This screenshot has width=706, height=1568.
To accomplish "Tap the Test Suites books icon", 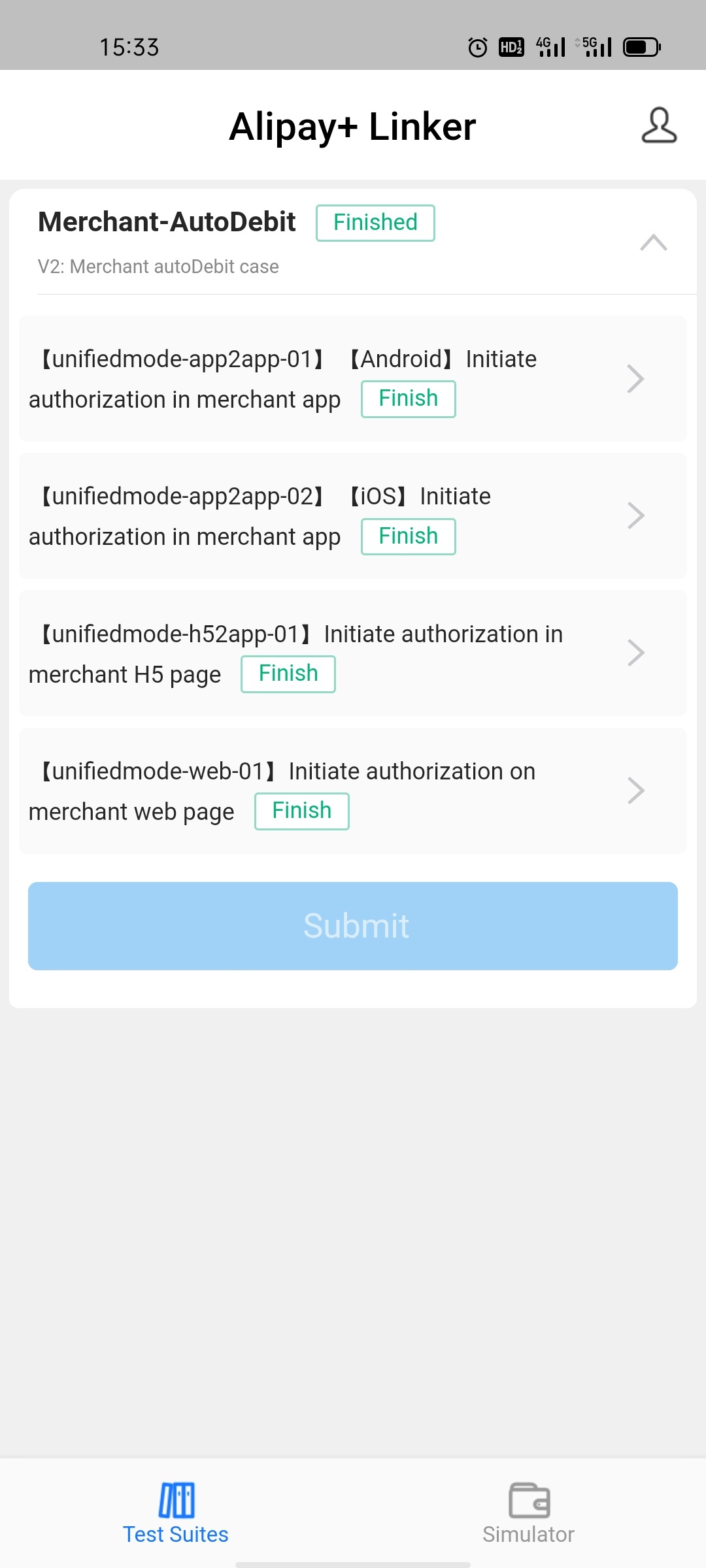I will pyautogui.click(x=176, y=1499).
